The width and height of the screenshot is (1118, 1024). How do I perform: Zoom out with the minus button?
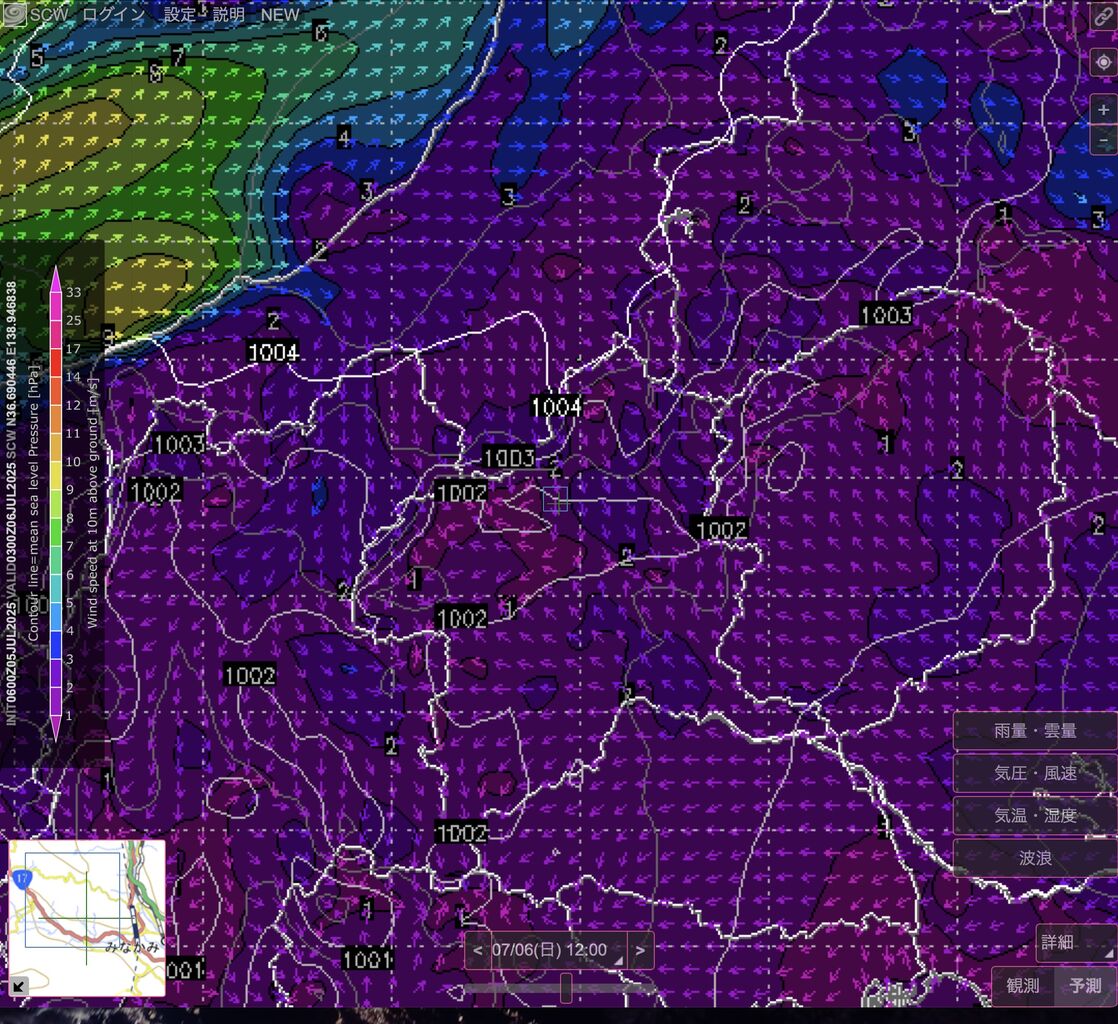coord(1104,141)
